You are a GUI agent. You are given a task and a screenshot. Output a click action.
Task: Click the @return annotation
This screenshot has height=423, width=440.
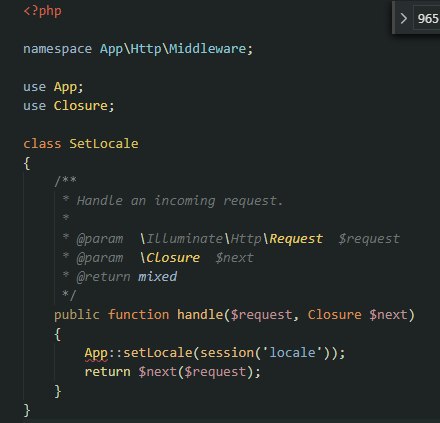pyautogui.click(x=103, y=277)
